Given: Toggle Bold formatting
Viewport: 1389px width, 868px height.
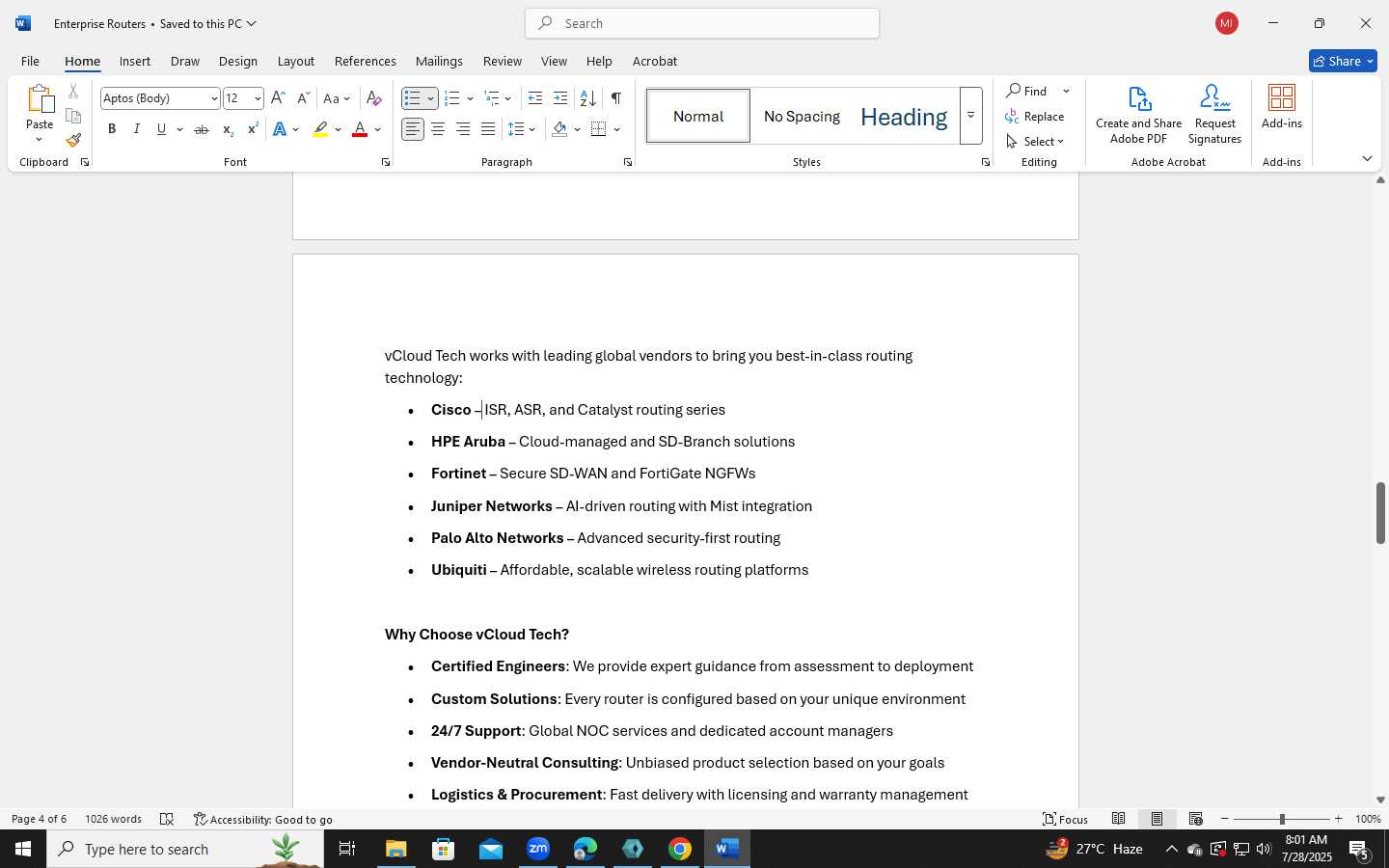Looking at the screenshot, I should 112,129.
